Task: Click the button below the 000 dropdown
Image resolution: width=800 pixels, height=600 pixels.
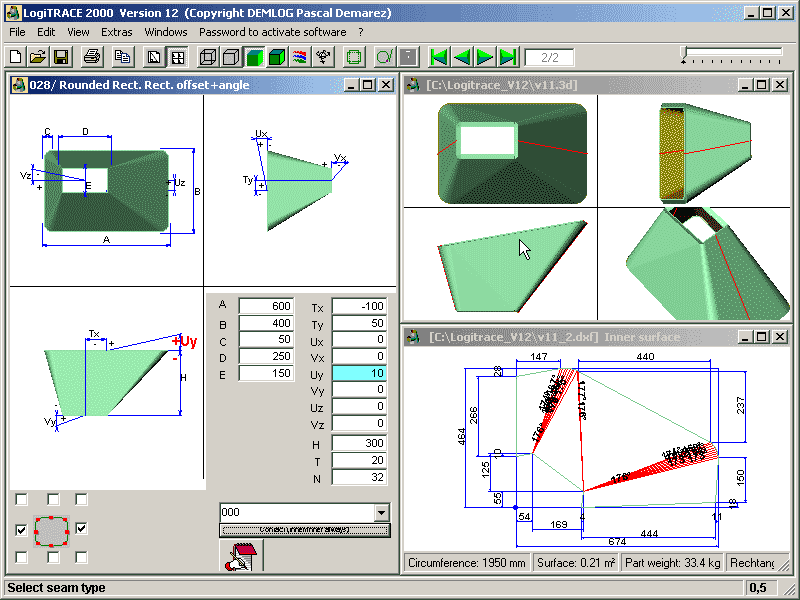Action: click(305, 530)
